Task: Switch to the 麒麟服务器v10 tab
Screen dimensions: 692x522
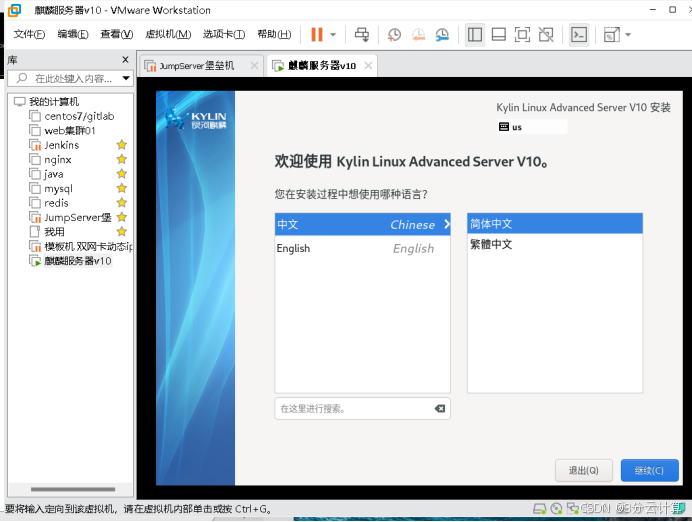Action: [x=322, y=66]
